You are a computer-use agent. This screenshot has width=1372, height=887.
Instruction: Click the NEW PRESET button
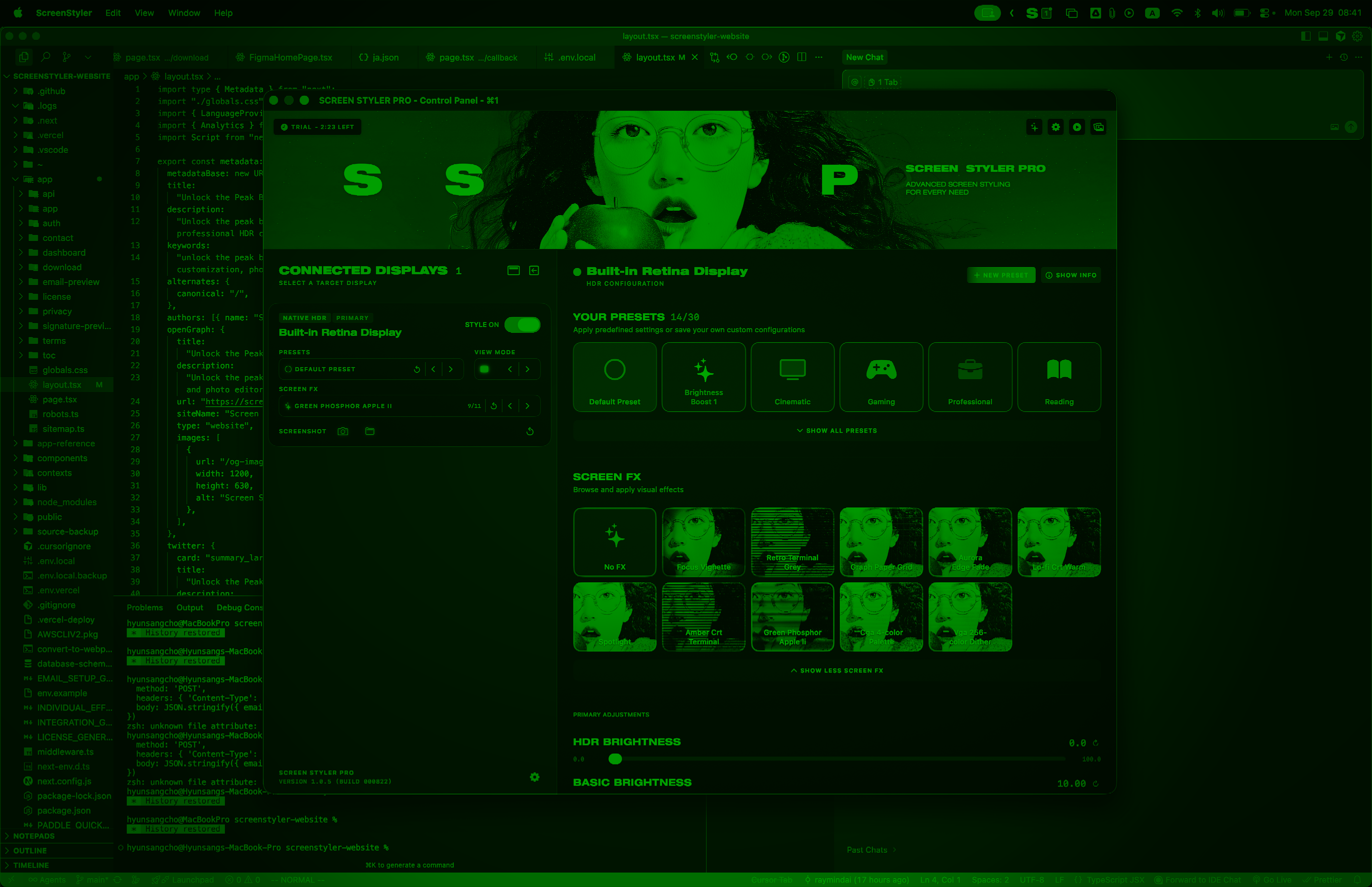point(1001,275)
